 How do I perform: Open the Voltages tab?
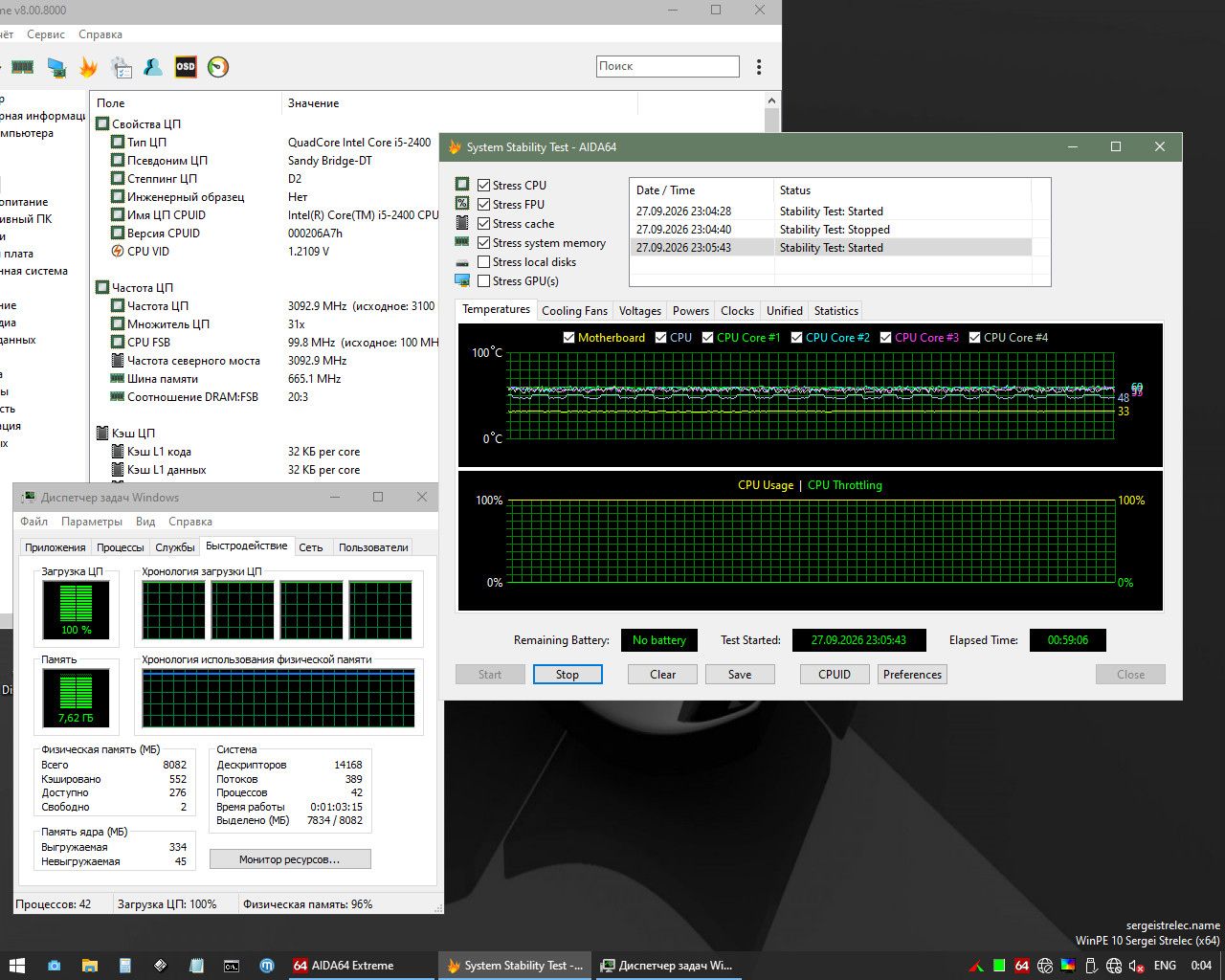coord(640,311)
